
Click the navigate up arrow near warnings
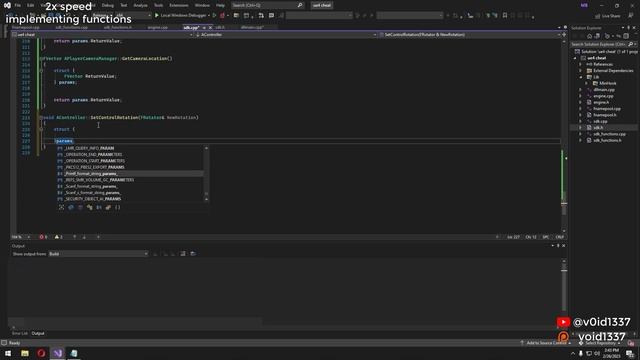click(74, 237)
